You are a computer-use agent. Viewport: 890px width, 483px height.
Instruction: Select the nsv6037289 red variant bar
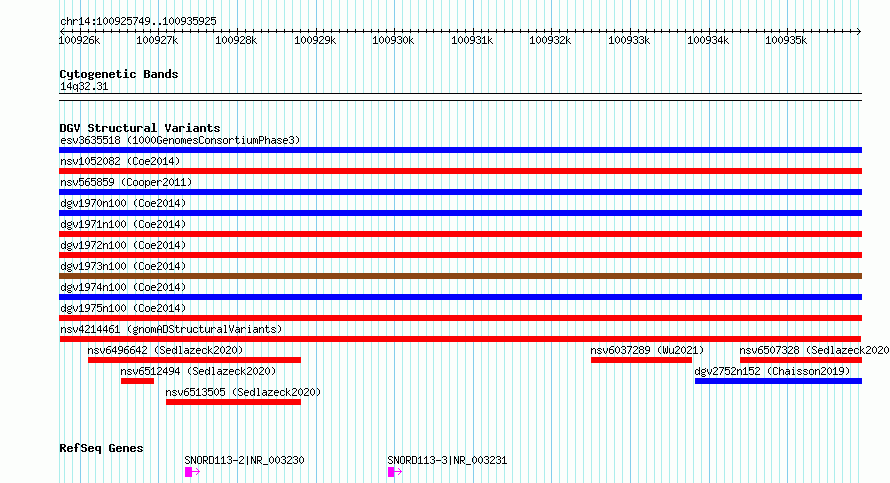point(641,360)
